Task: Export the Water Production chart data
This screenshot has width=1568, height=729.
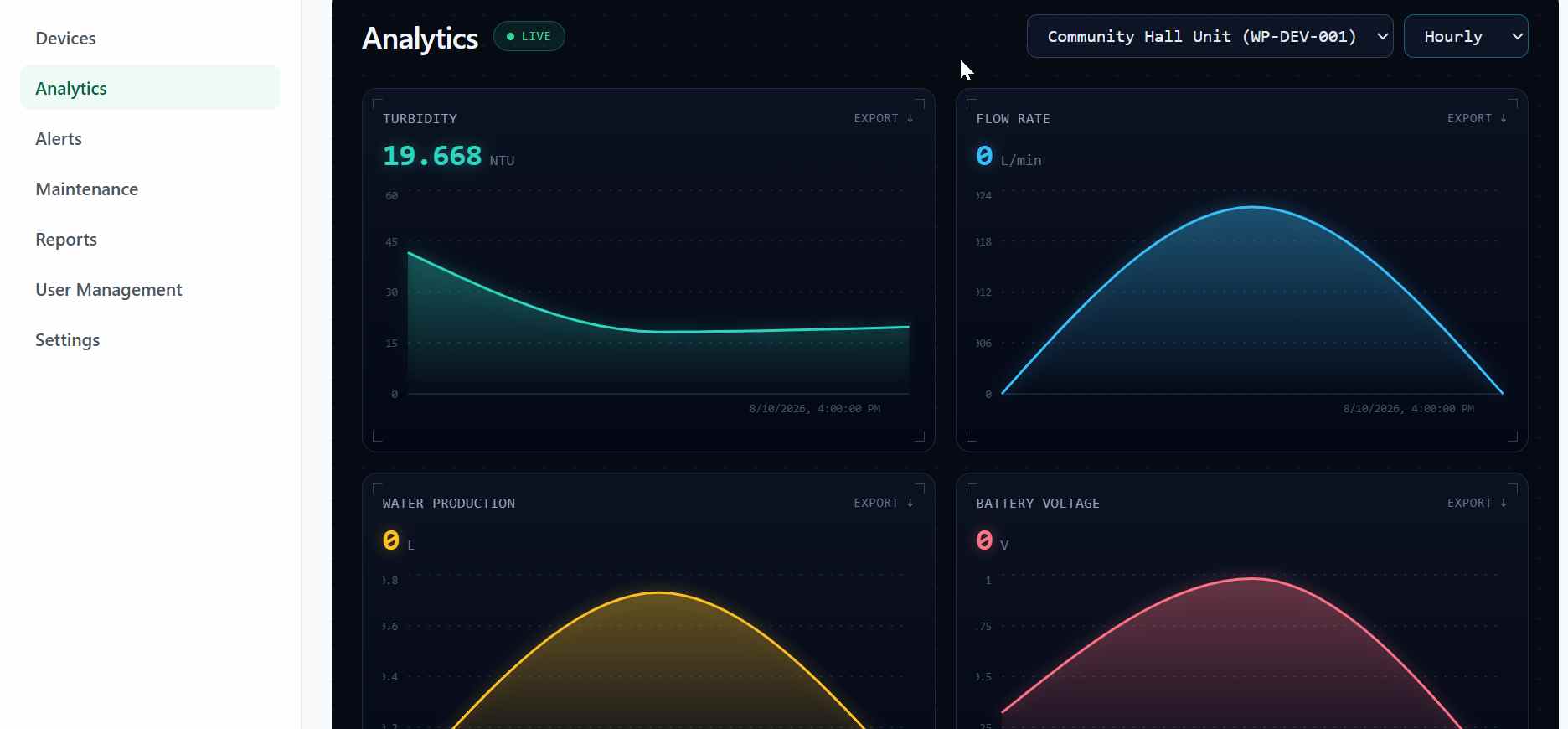Action: pyautogui.click(x=884, y=503)
